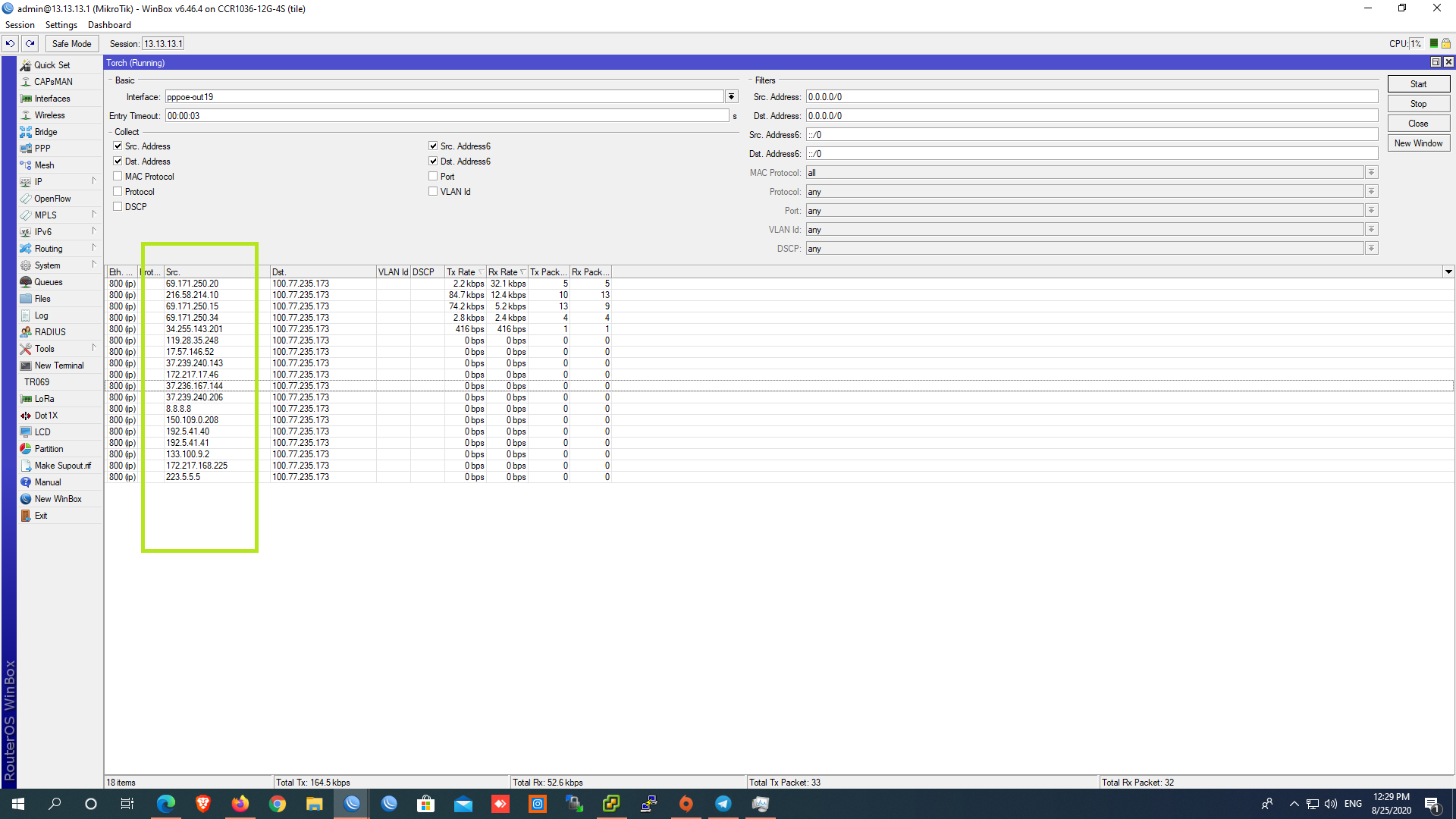1456x819 pixels.
Task: Click Telegram icon in Windows taskbar
Action: pos(723,804)
